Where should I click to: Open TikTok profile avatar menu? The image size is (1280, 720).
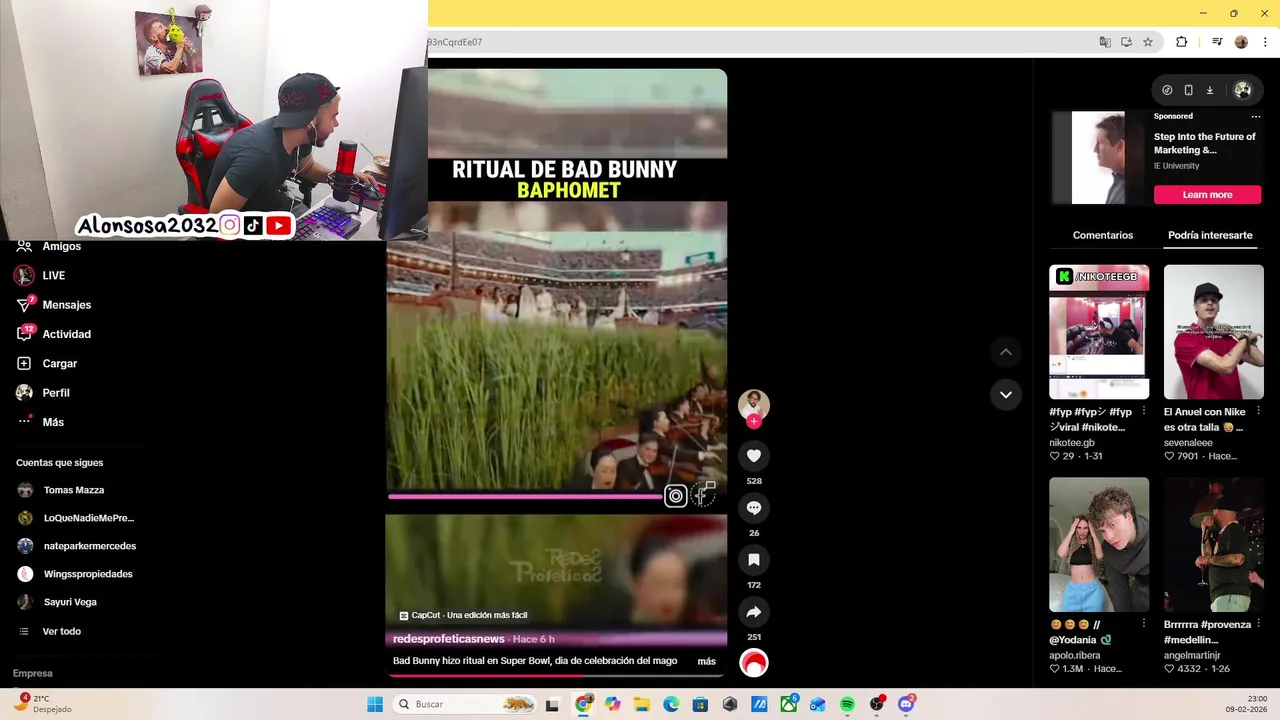click(x=1243, y=90)
